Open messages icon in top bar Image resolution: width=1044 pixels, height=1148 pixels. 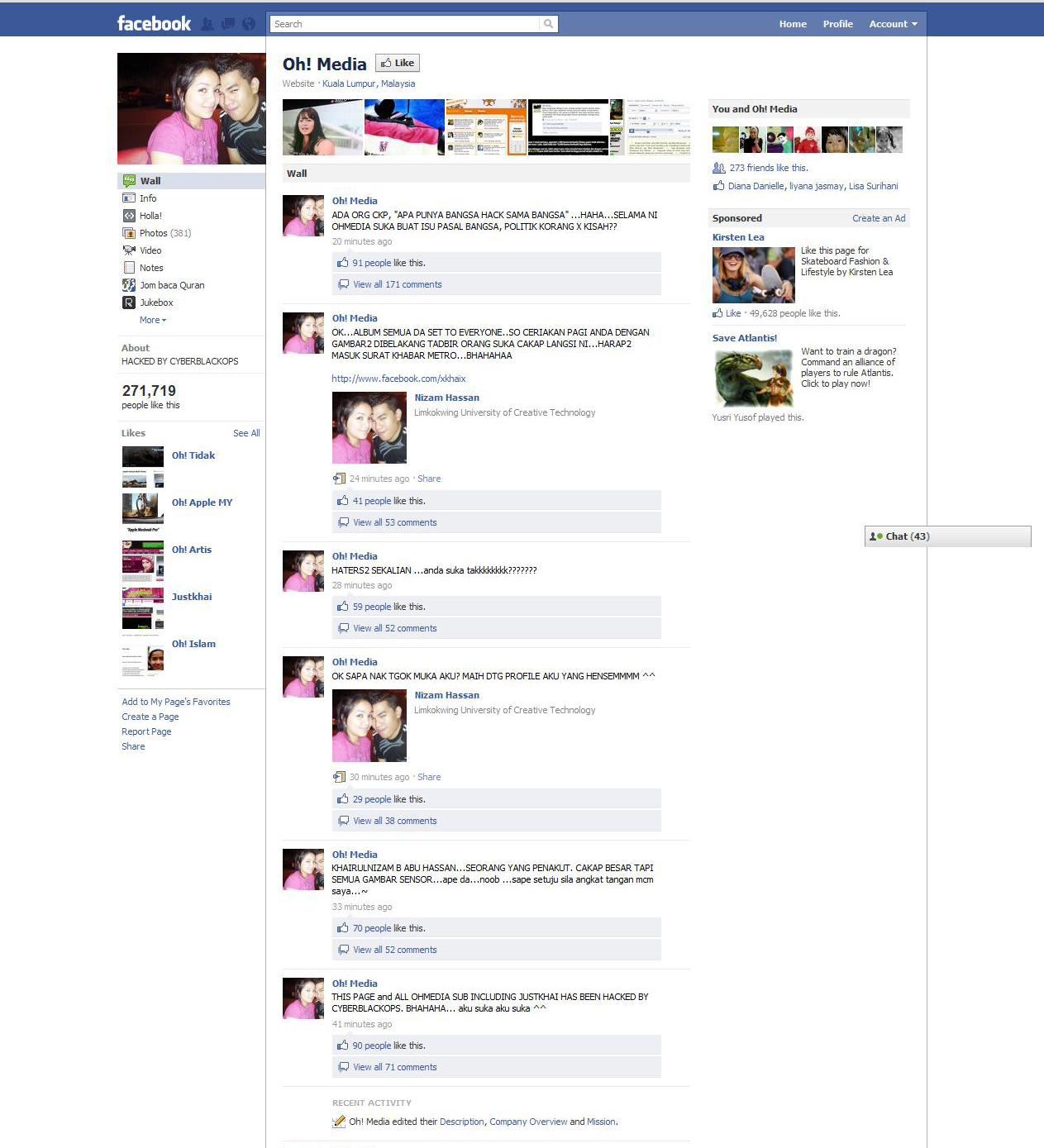click(x=228, y=24)
